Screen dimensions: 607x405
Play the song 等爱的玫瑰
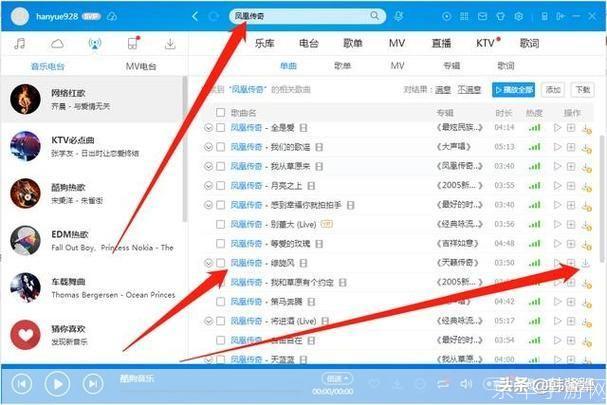click(x=557, y=244)
